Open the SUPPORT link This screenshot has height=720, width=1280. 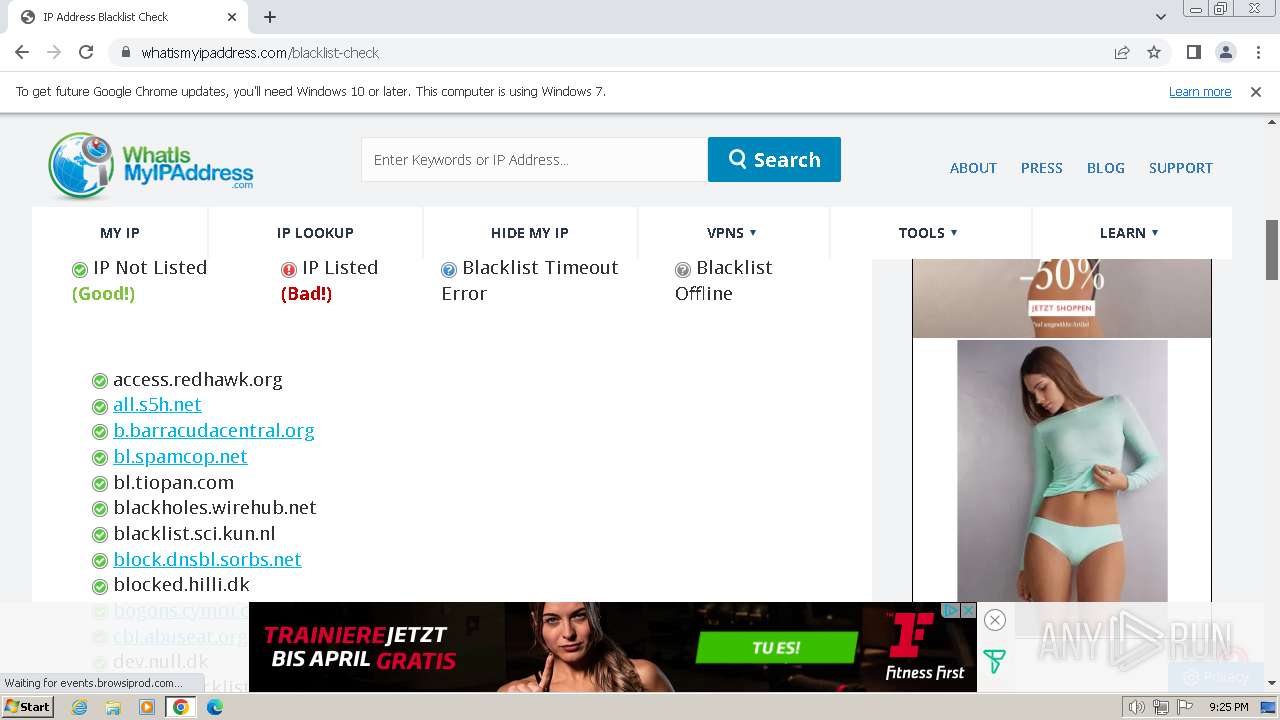(1180, 168)
